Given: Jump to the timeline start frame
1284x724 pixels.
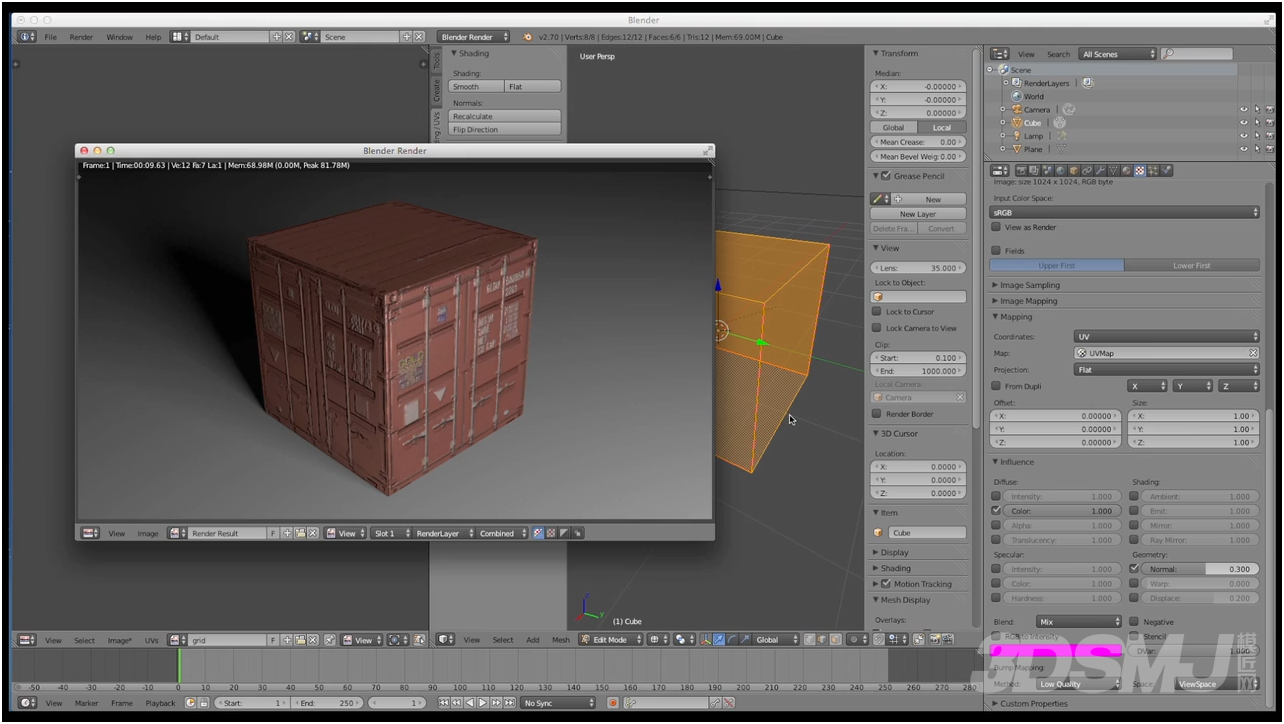Looking at the screenshot, I should pyautogui.click(x=443, y=703).
